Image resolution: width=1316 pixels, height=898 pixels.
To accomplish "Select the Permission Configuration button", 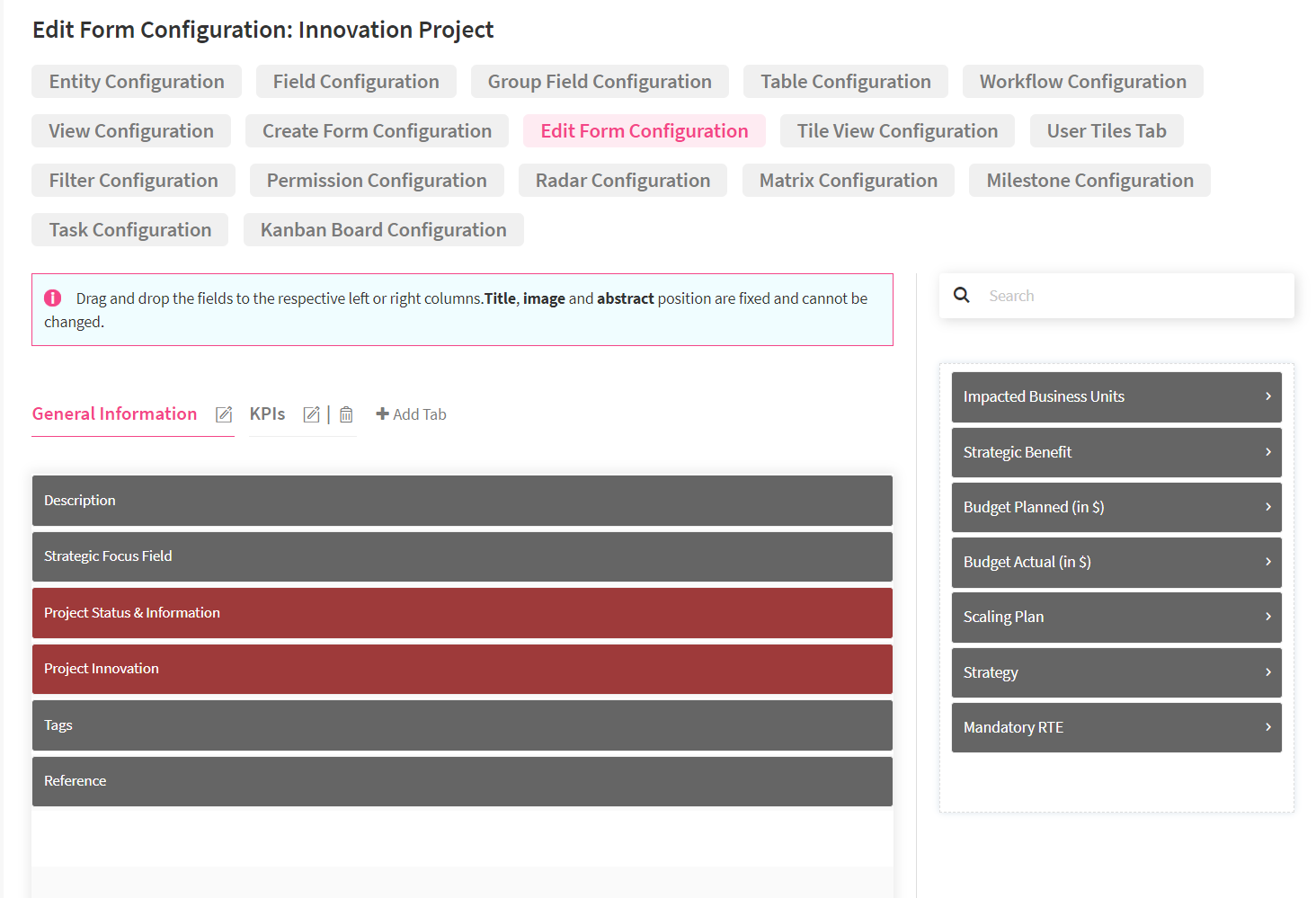I will point(377,181).
